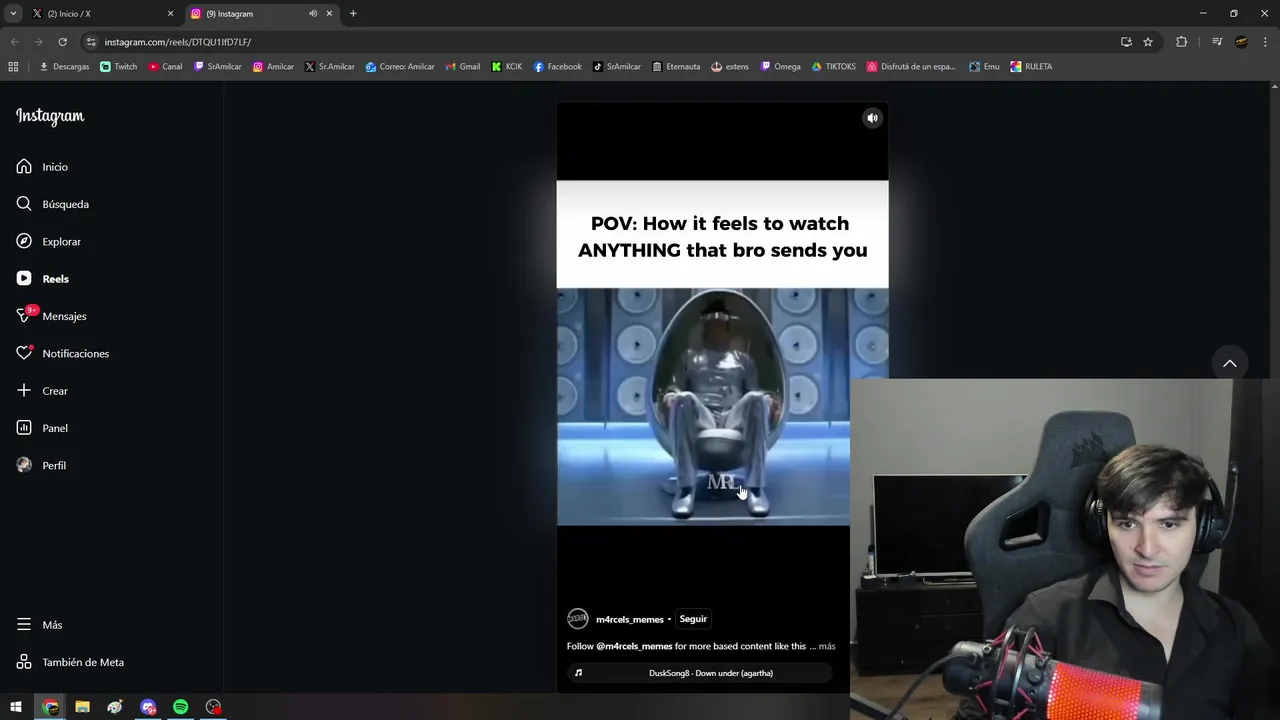Open También de Meta apps
The image size is (1280, 720).
point(70,662)
